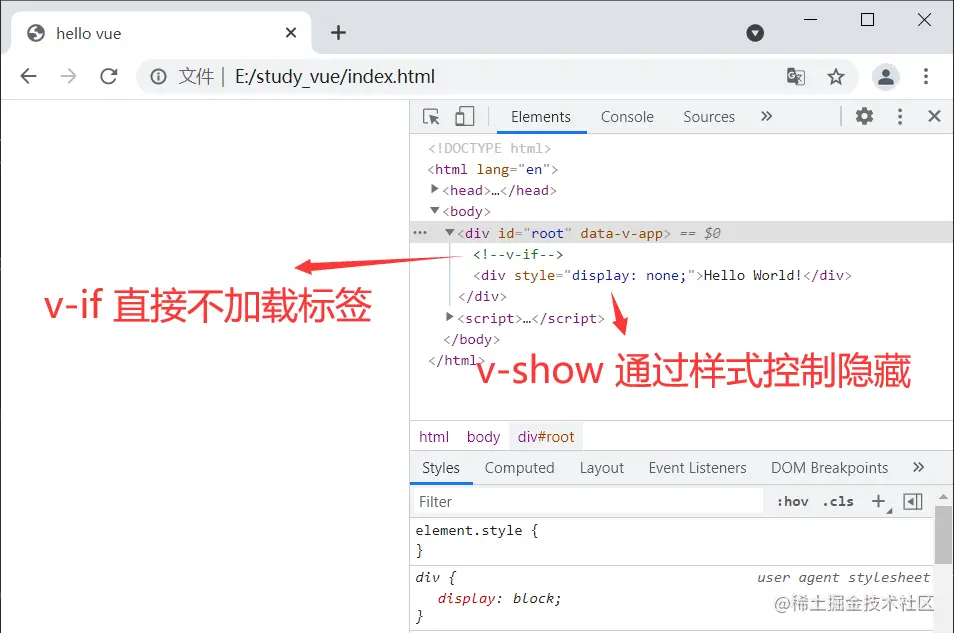This screenshot has height=633, width=954.
Task: Toggle the device emulation toolbar
Action: pyautogui.click(x=464, y=116)
